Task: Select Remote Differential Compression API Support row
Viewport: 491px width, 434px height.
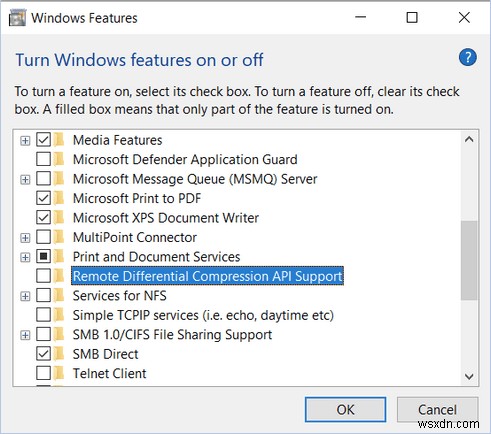Action: point(207,276)
